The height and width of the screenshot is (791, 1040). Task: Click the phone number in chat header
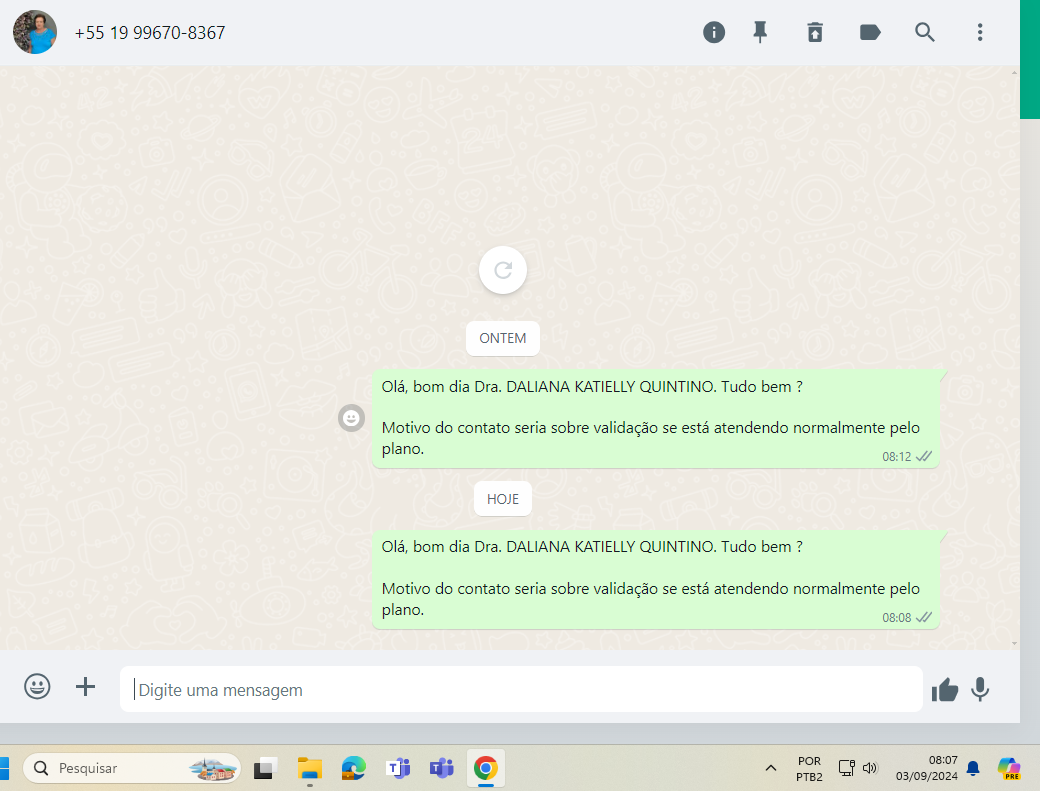150,33
